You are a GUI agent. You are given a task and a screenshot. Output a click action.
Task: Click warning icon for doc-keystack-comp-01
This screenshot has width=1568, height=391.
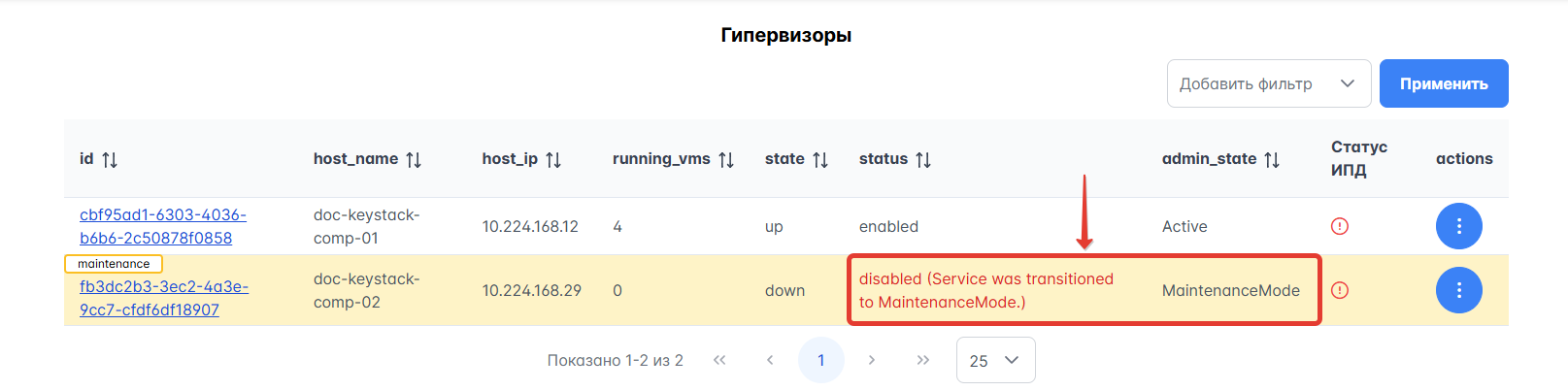click(x=1340, y=226)
